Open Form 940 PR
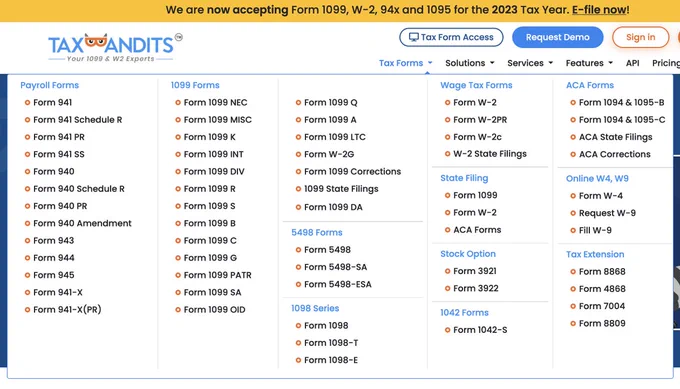Screen dimensions: 680x389 tap(60, 206)
